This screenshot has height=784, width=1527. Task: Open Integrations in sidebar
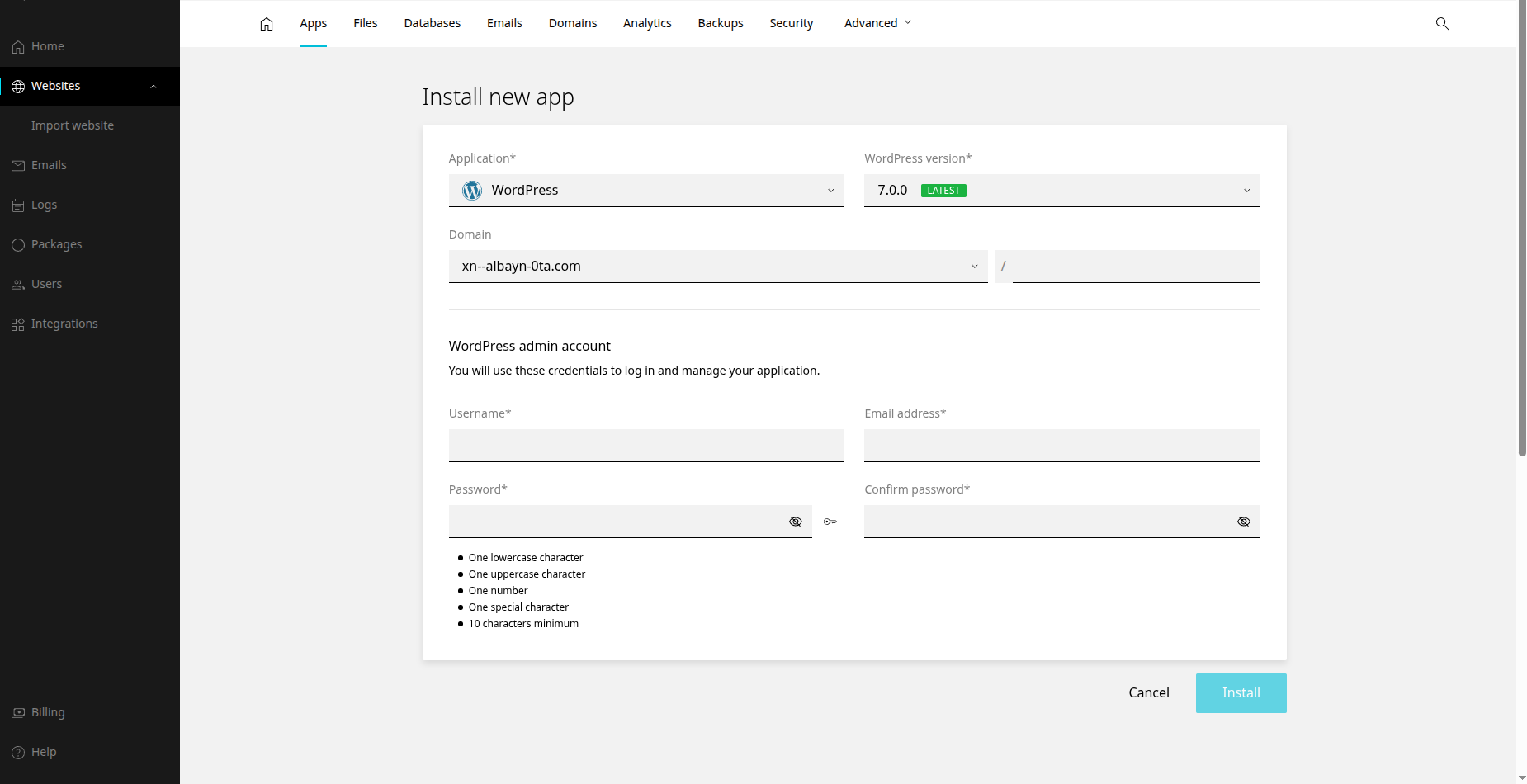pyautogui.click(x=64, y=324)
